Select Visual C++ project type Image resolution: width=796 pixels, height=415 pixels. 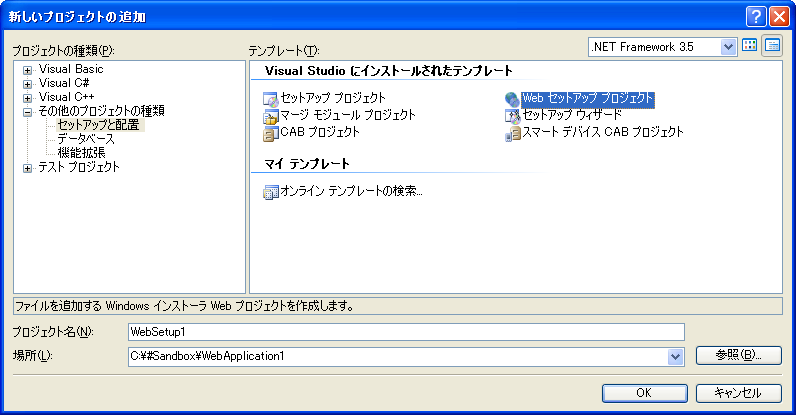pos(67,97)
